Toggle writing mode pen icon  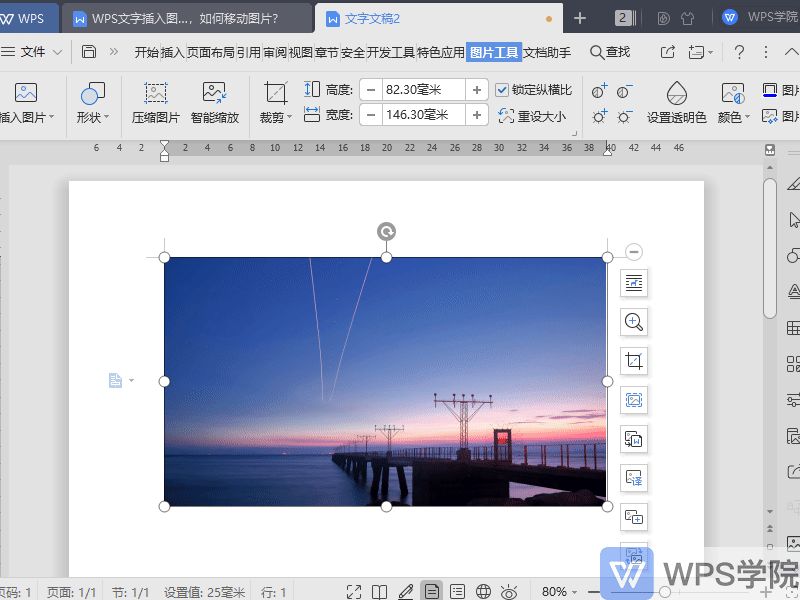click(406, 592)
